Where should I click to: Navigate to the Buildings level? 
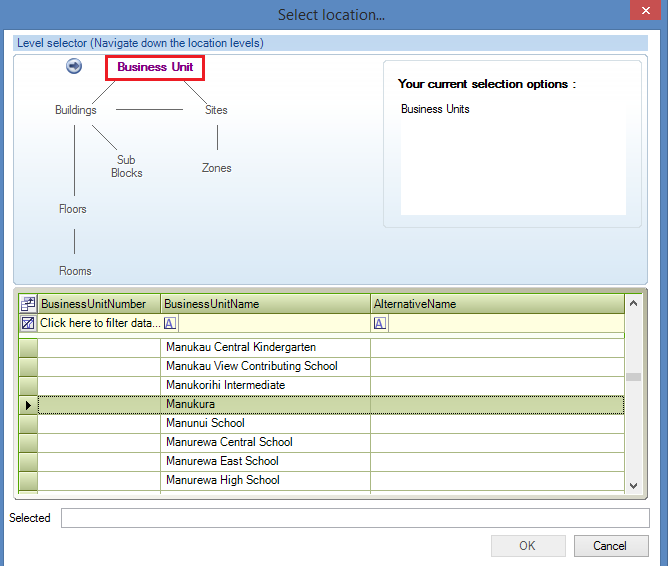pyautogui.click(x=76, y=110)
